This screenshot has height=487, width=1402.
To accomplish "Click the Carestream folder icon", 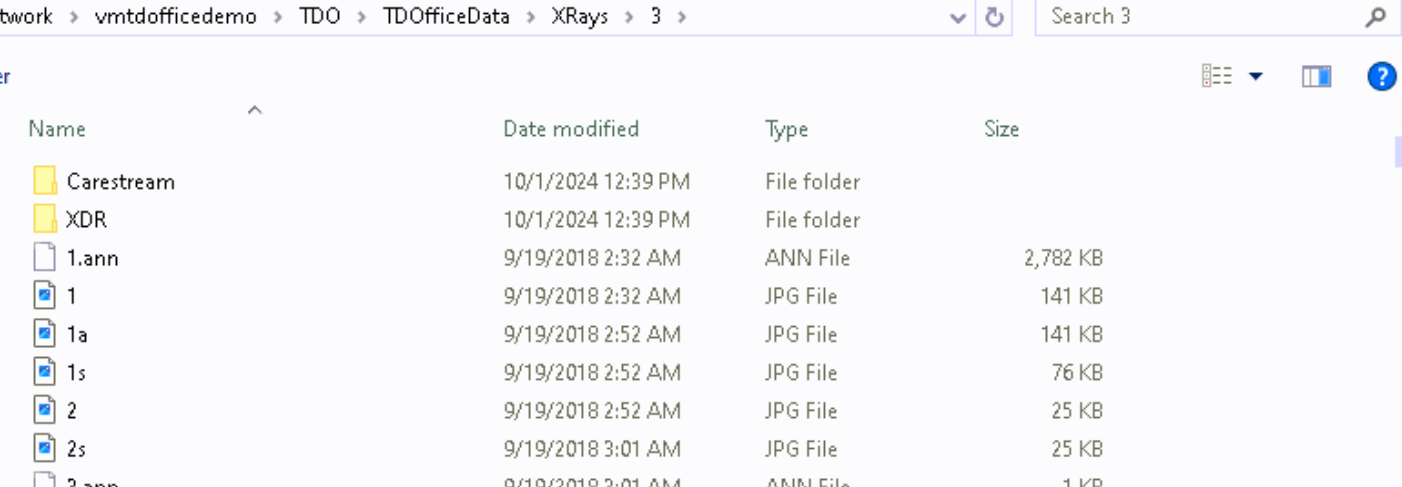I will coord(45,181).
